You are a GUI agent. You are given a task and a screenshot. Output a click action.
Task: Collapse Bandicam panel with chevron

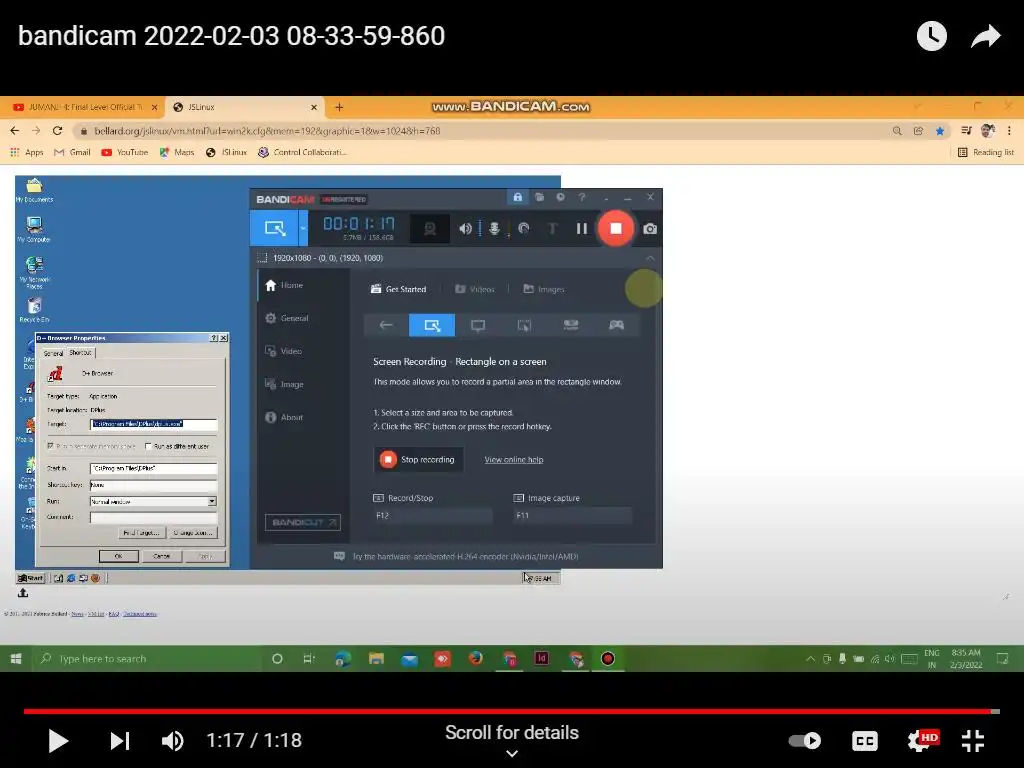pos(650,258)
